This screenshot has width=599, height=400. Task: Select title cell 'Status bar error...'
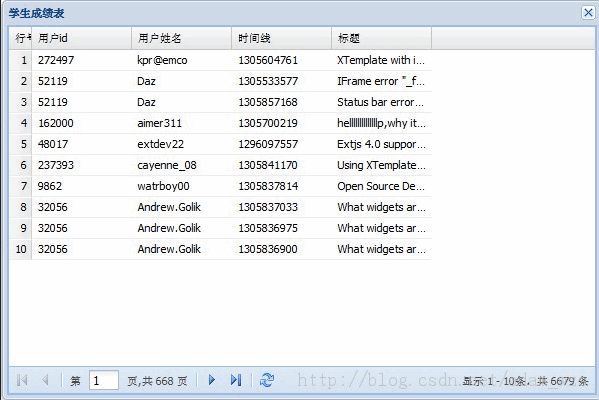coord(382,102)
